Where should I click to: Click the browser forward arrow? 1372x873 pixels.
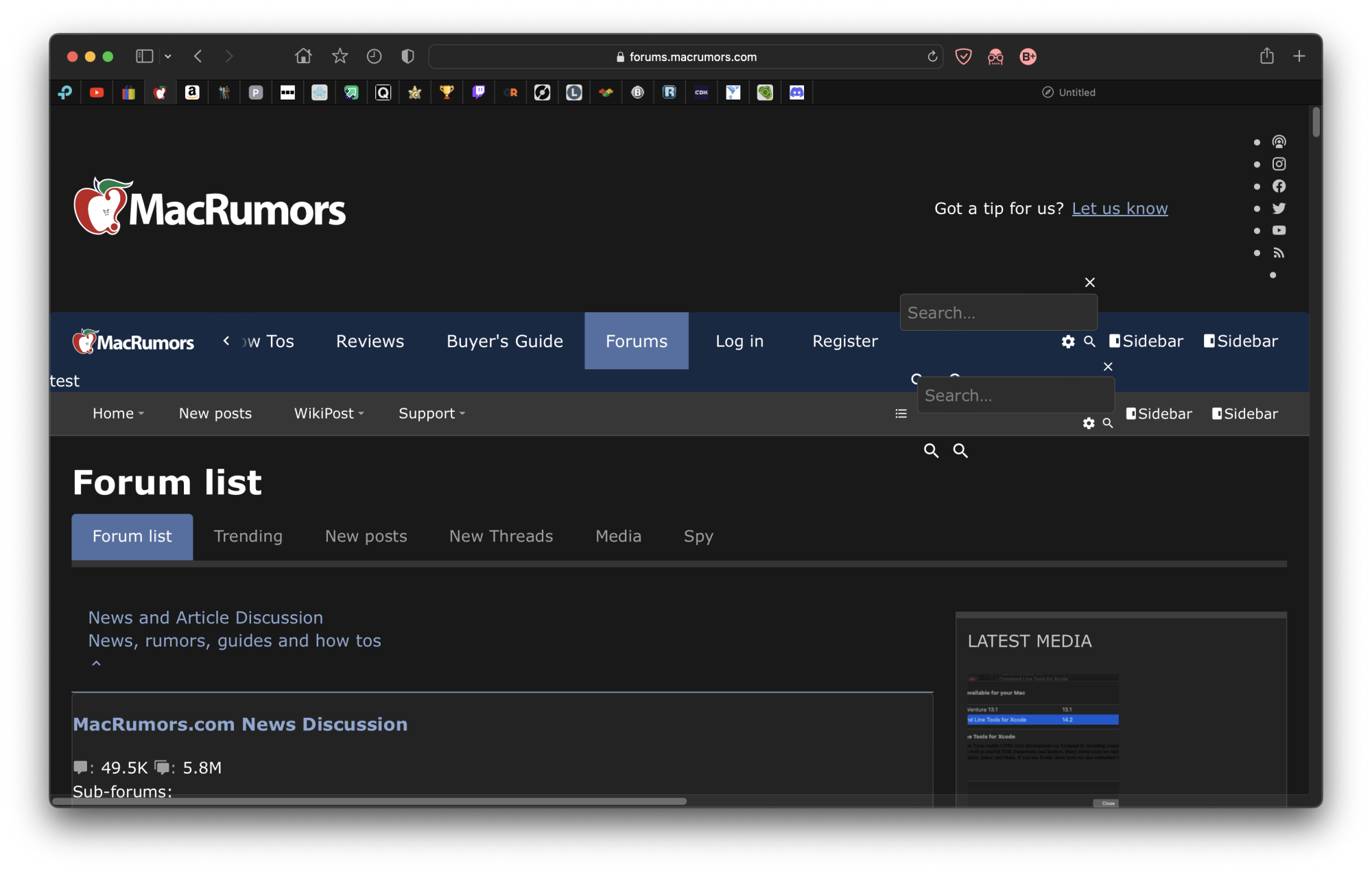pyautogui.click(x=229, y=56)
